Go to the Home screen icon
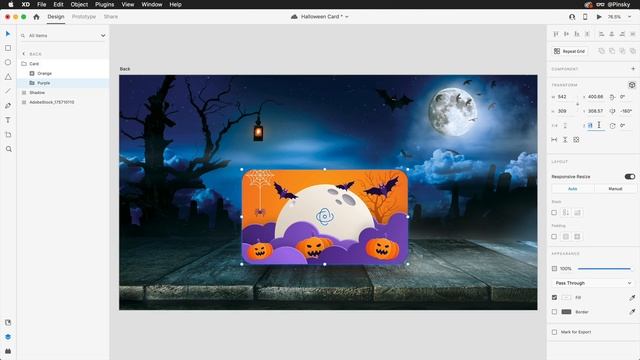The image size is (640, 360). (x=36, y=17)
